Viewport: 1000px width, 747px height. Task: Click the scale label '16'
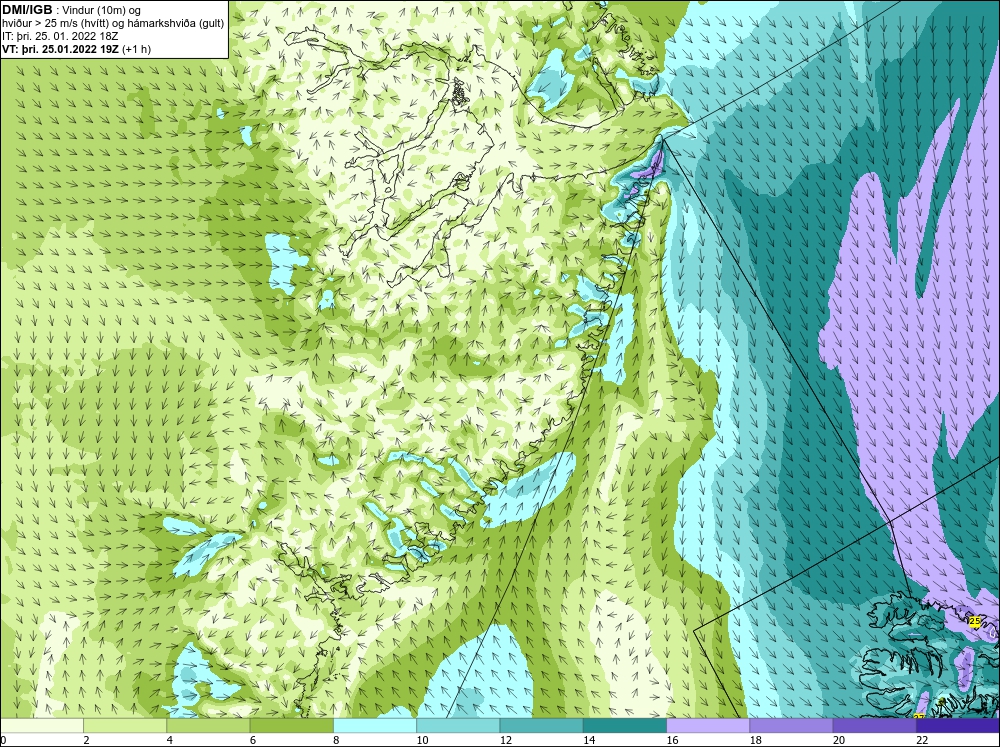coord(672,740)
